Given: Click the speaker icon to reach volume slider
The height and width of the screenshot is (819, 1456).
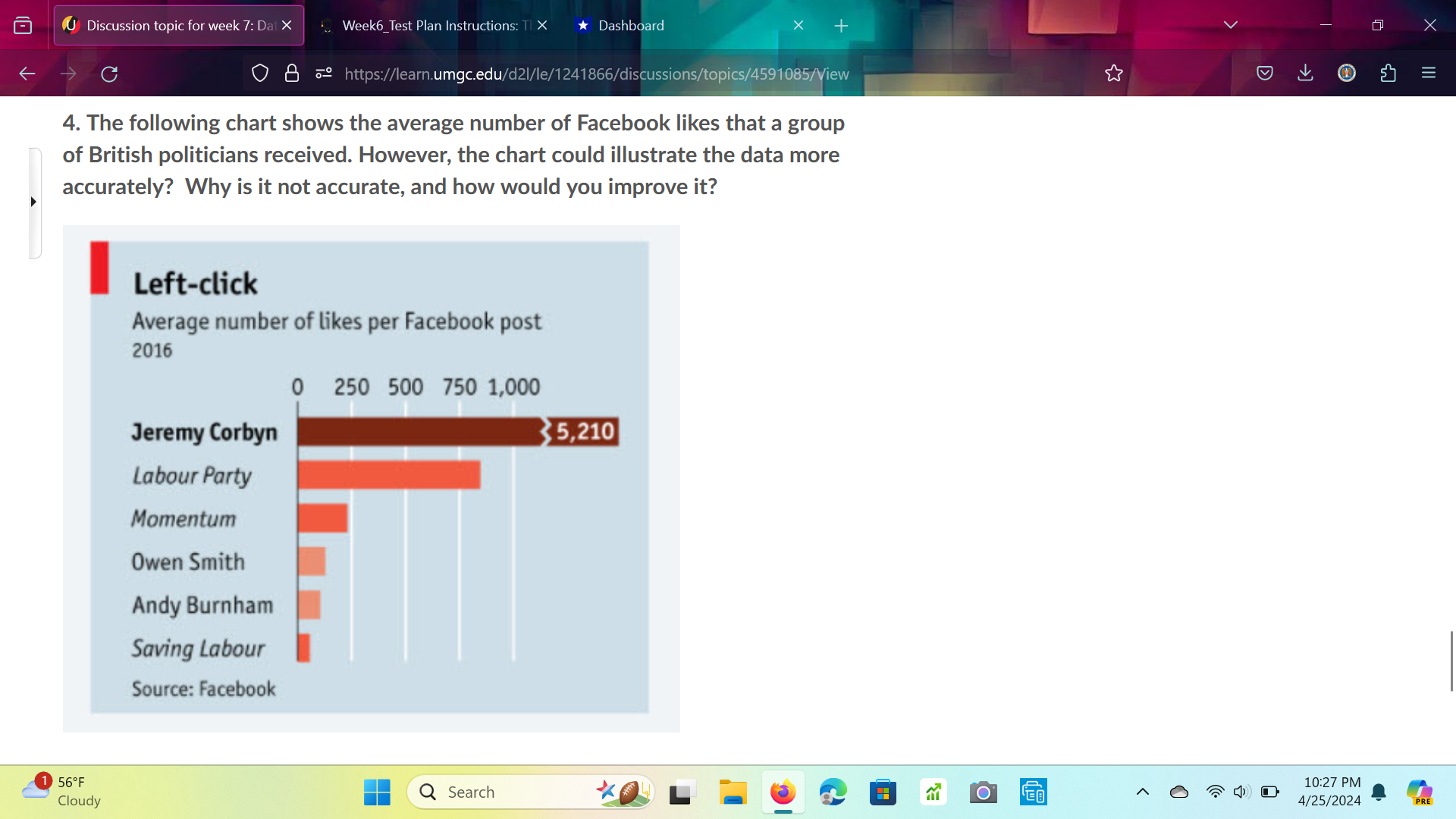Looking at the screenshot, I should pyautogui.click(x=1241, y=792).
